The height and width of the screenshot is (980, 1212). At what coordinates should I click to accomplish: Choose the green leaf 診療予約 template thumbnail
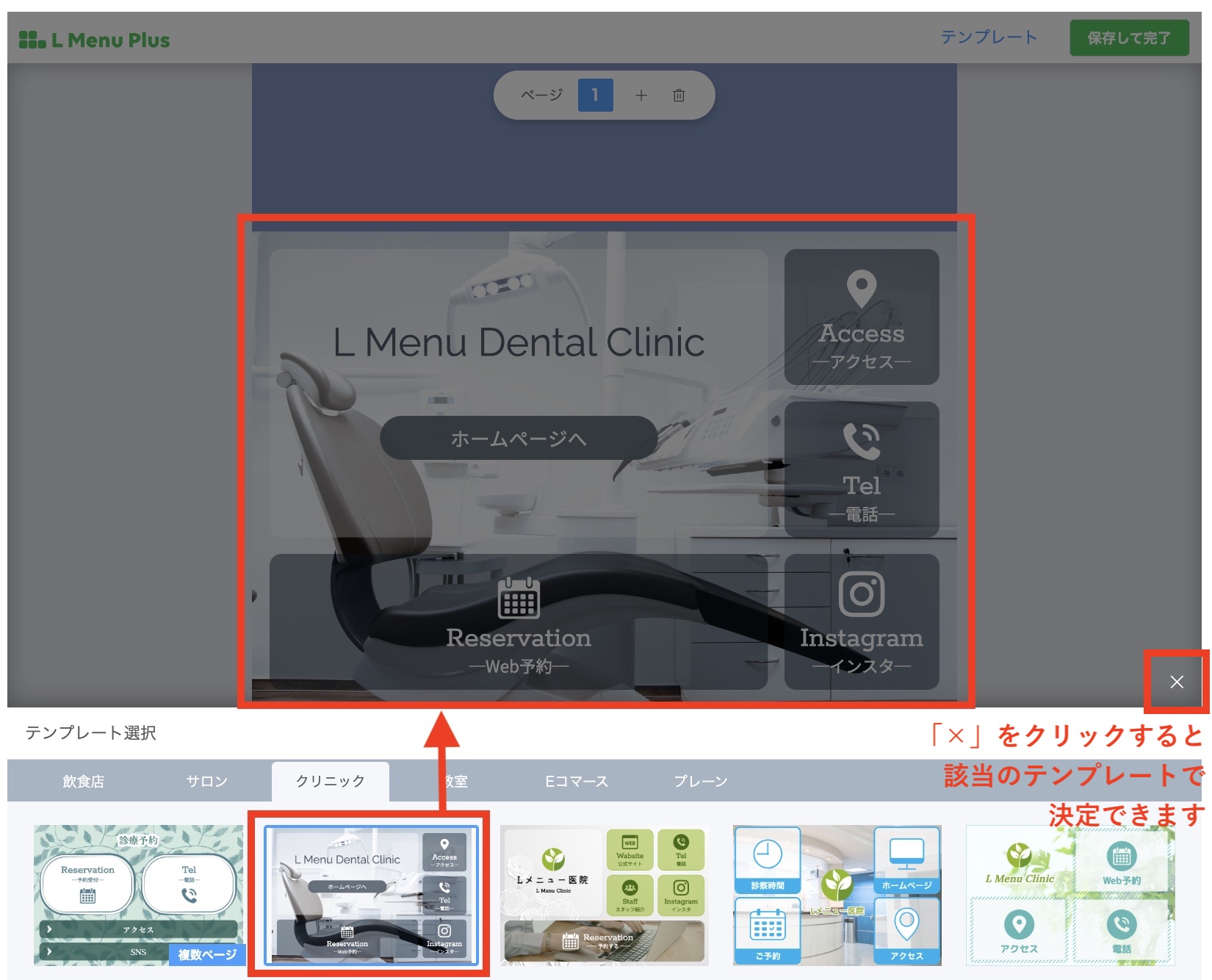[138, 895]
